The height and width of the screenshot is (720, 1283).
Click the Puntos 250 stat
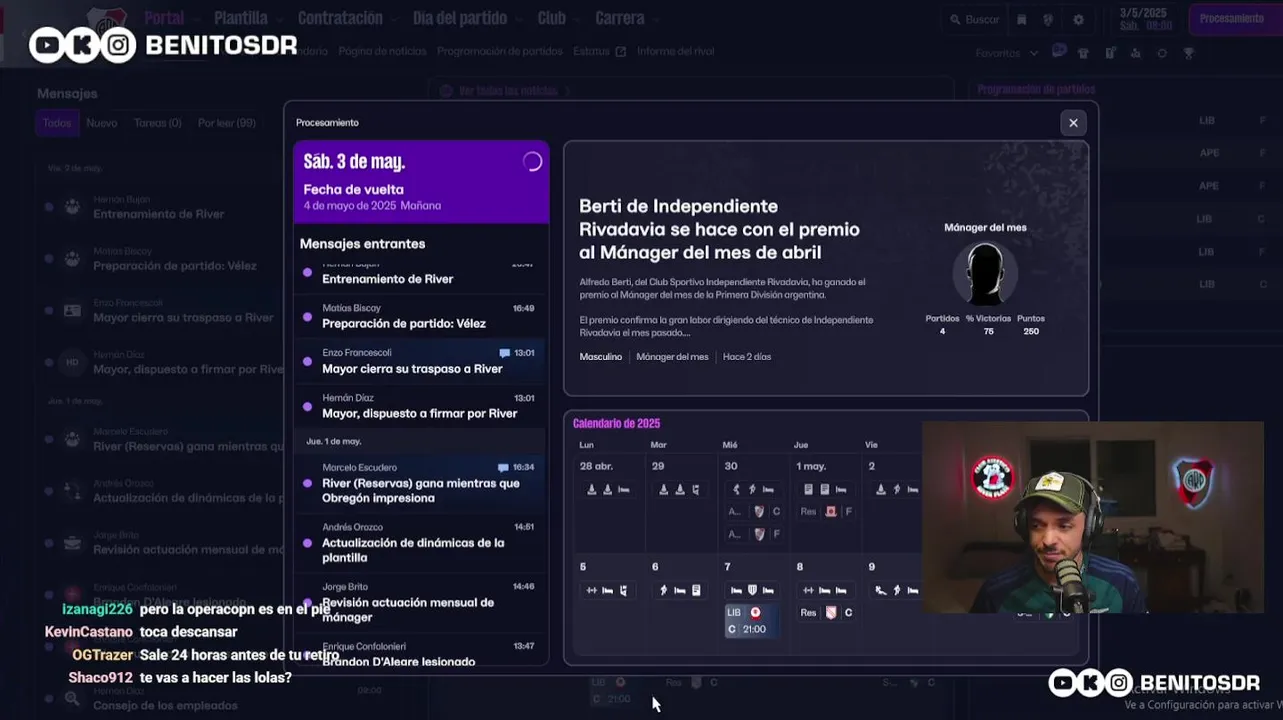1030,325
